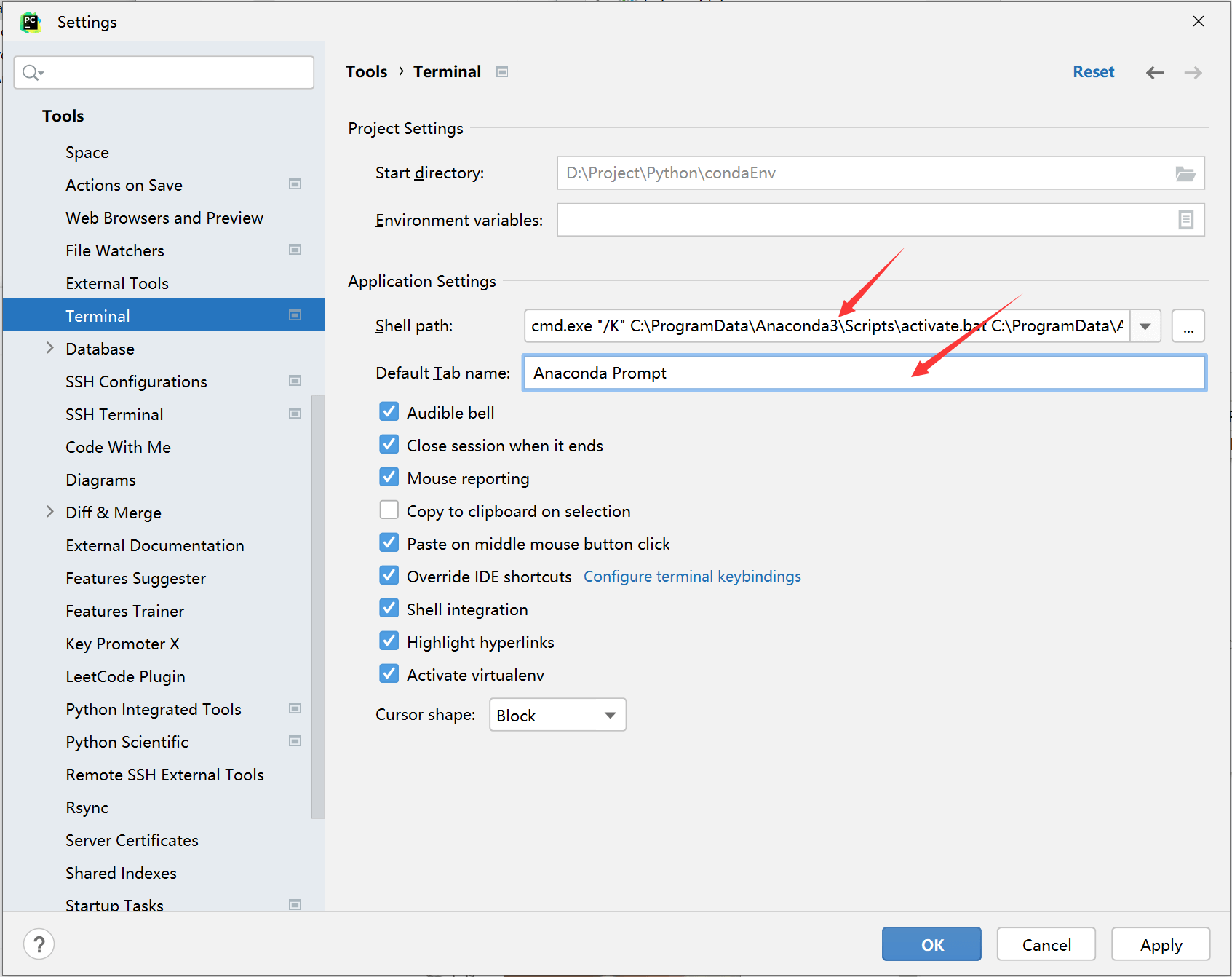Browse Shell path with ellipsis button
This screenshot has height=977, width=1232.
[x=1188, y=326]
